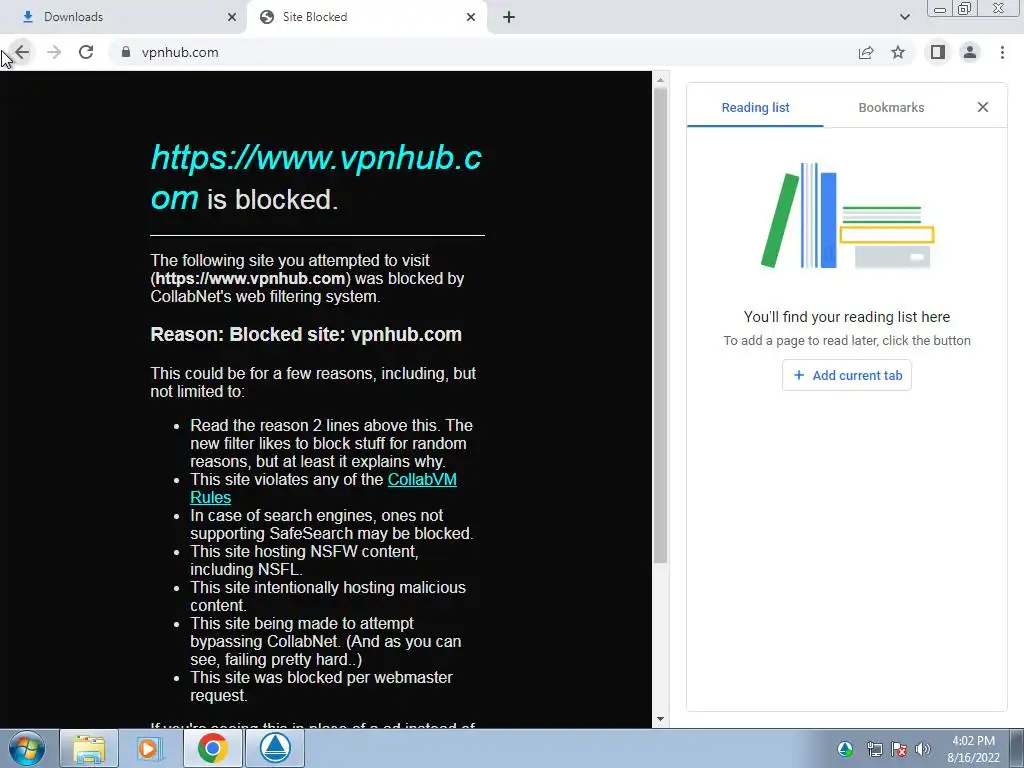The image size is (1024, 768).
Task: Bookmark this tab with the star icon
Action: (898, 52)
